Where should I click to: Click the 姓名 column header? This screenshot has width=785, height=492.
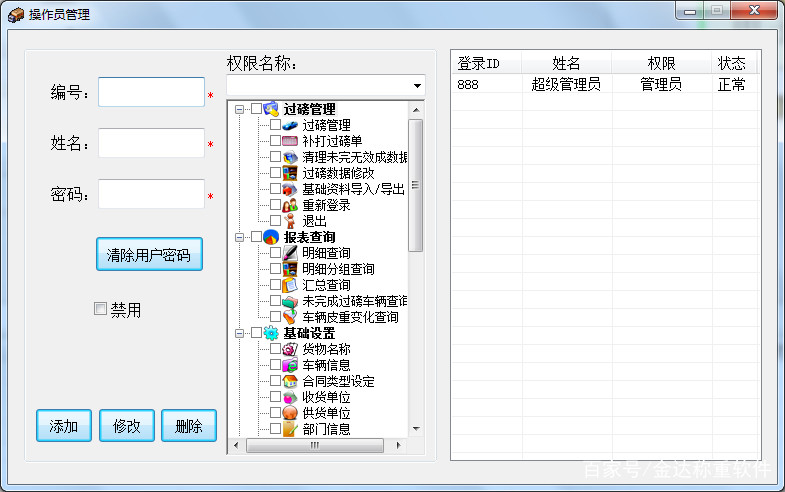[566, 63]
